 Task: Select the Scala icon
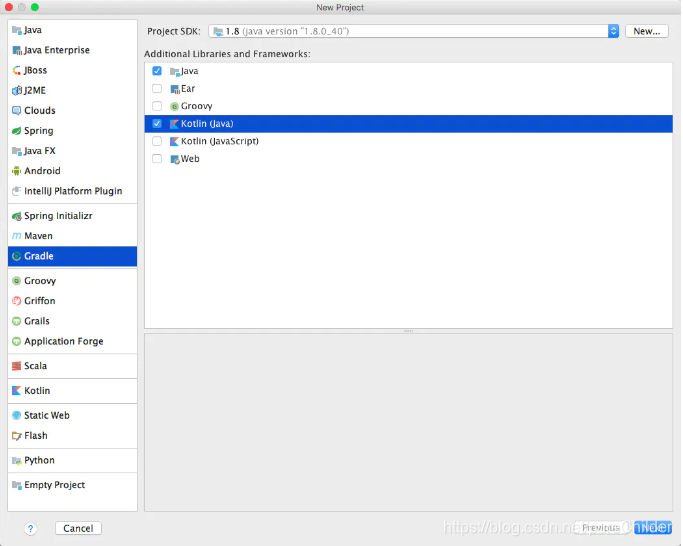tap(17, 366)
